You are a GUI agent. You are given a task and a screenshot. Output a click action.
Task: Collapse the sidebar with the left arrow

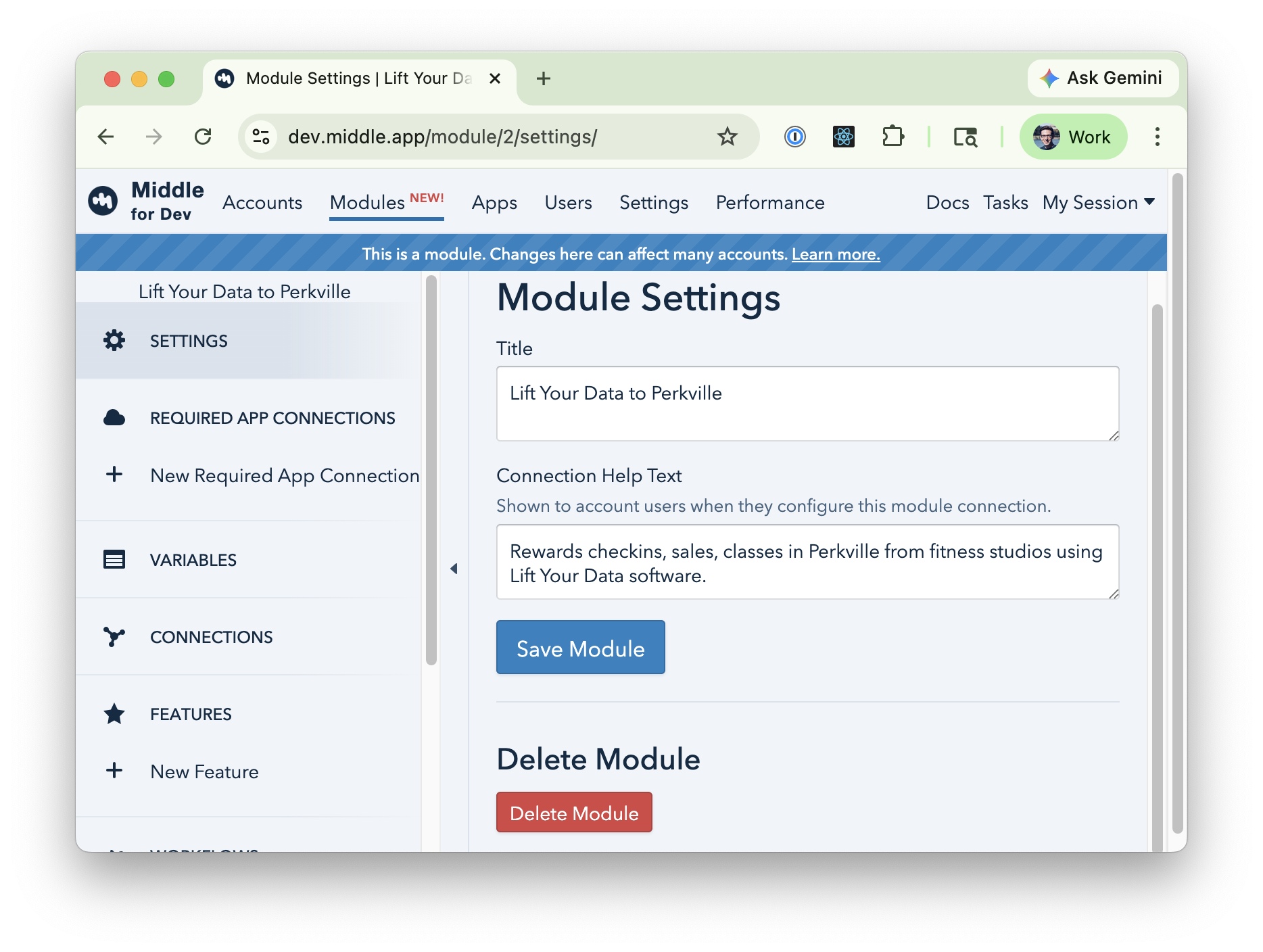click(x=454, y=569)
